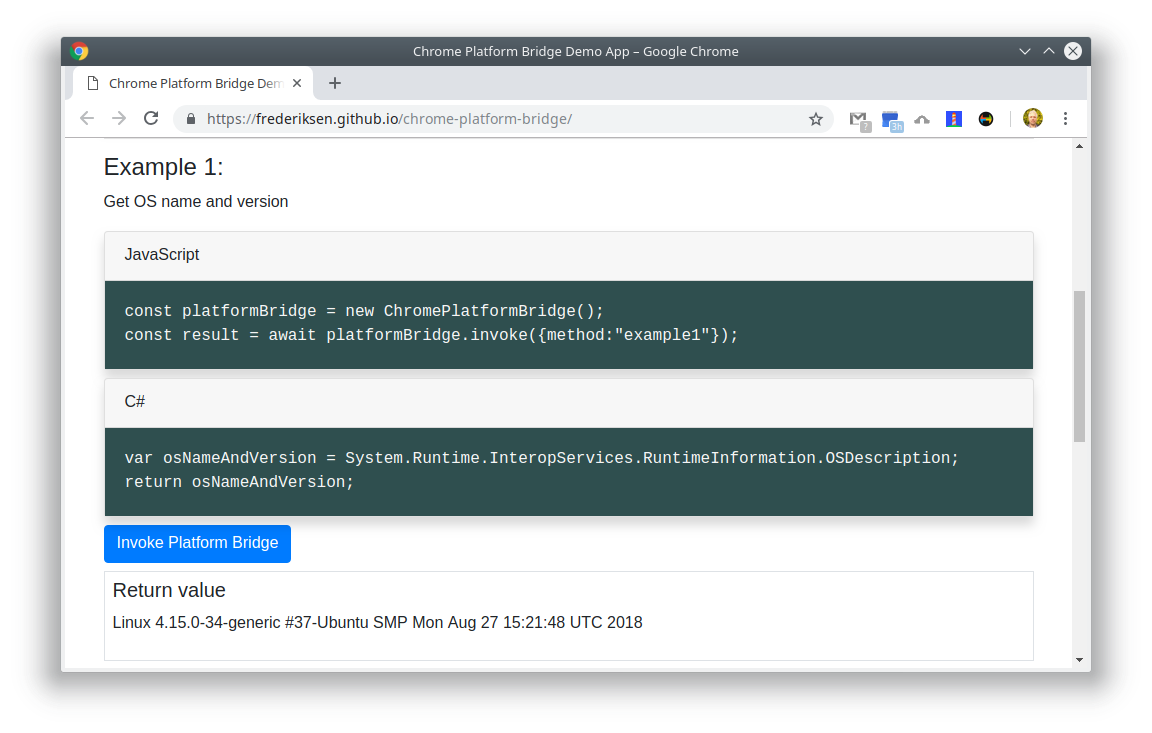Click the browser back arrow
Screen dimensions: 1152x733
coord(87,119)
